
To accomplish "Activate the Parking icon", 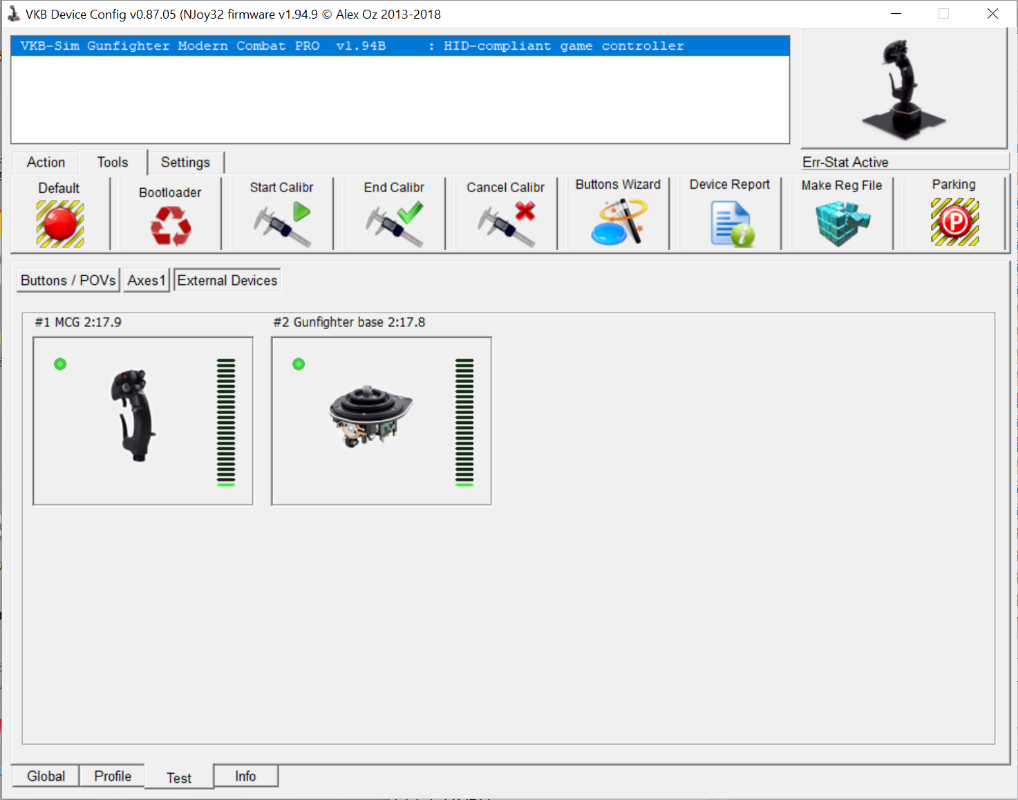I will (954, 222).
